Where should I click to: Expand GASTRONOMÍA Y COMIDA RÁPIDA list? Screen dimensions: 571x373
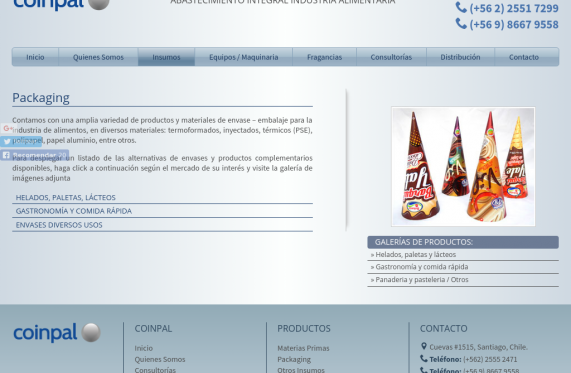(x=162, y=211)
